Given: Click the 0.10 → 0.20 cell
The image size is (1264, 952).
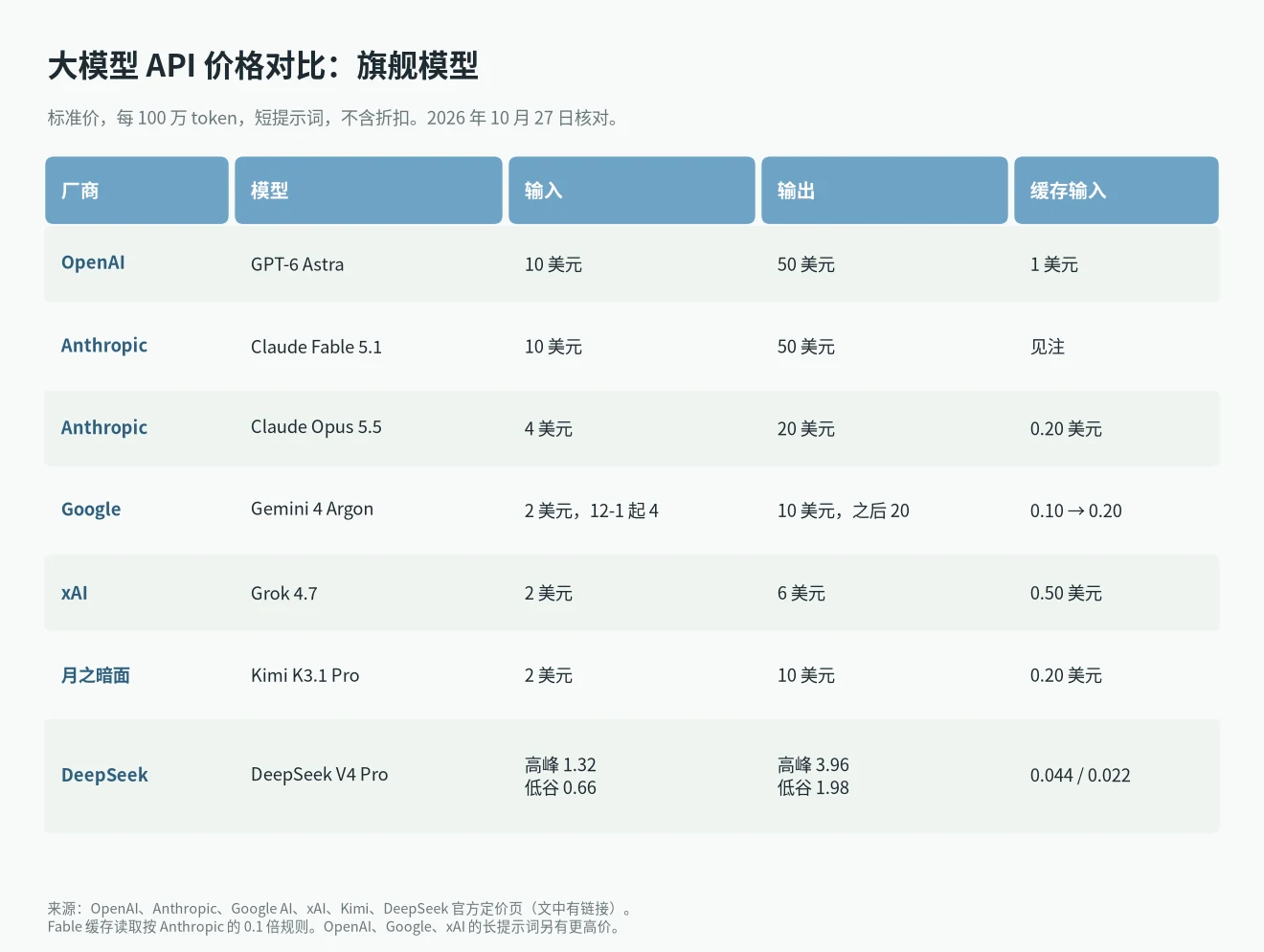Looking at the screenshot, I should click(x=1075, y=511).
